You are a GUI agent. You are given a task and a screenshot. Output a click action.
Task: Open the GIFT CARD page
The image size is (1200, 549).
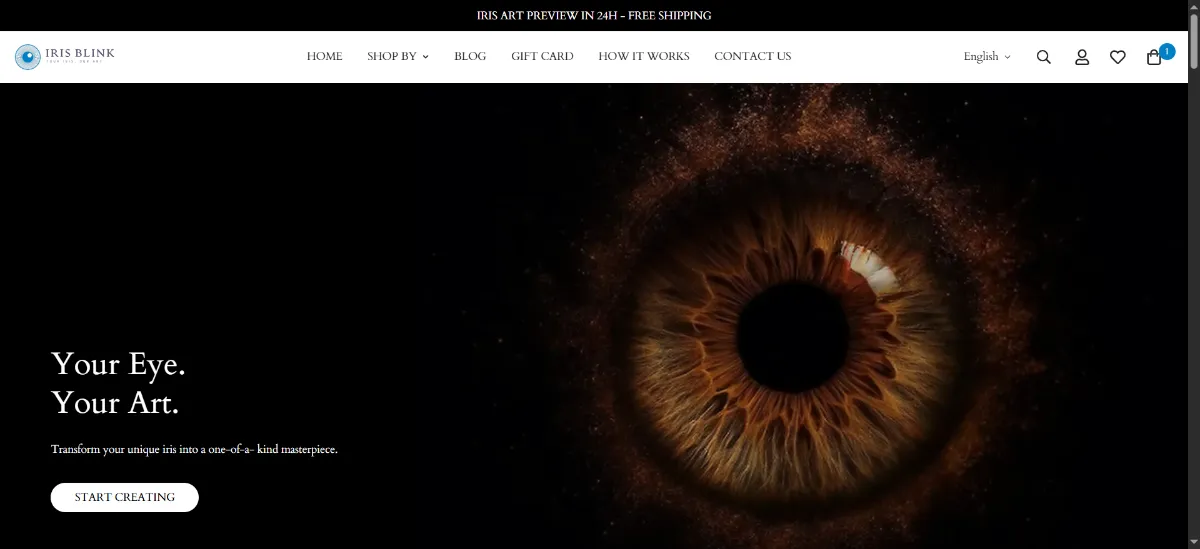pyautogui.click(x=542, y=56)
